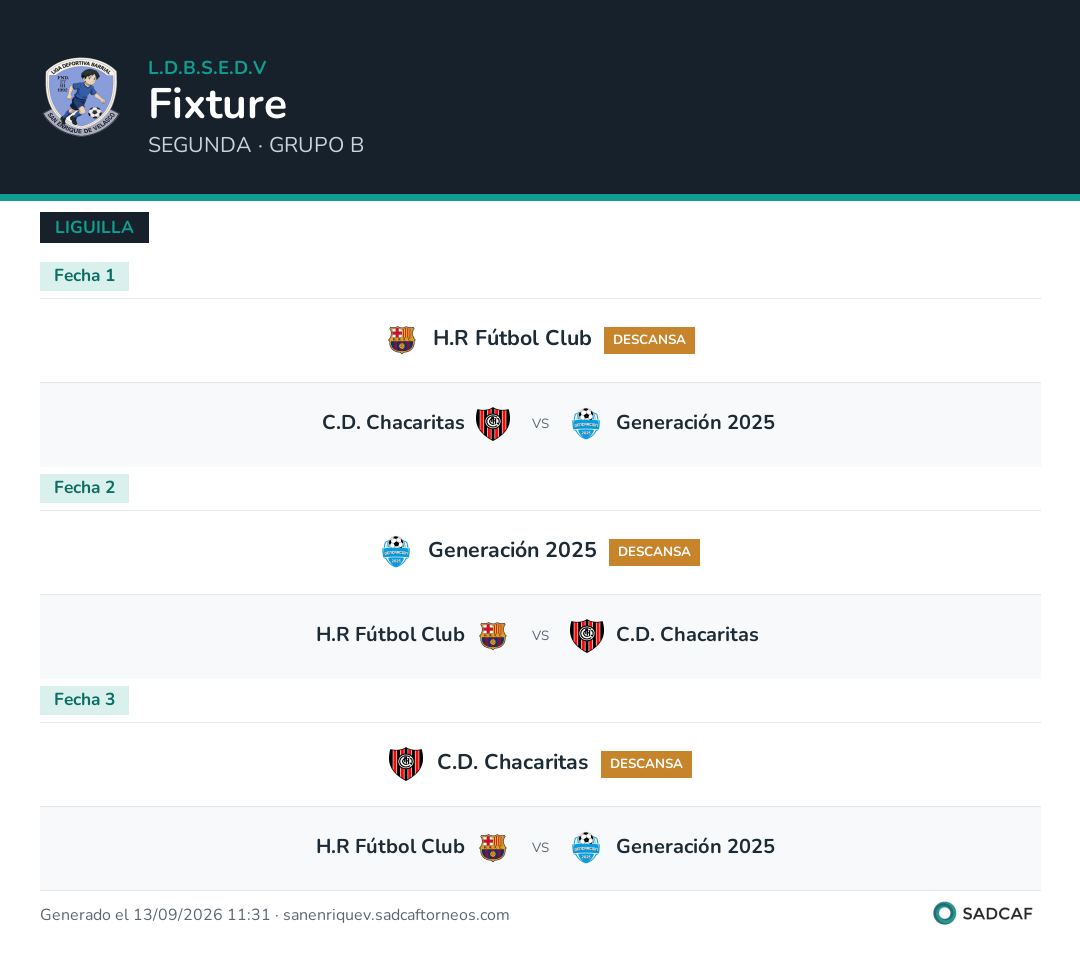Click the L.D.B.S.E.D.V league name text
The width and height of the screenshot is (1080, 966).
(207, 68)
